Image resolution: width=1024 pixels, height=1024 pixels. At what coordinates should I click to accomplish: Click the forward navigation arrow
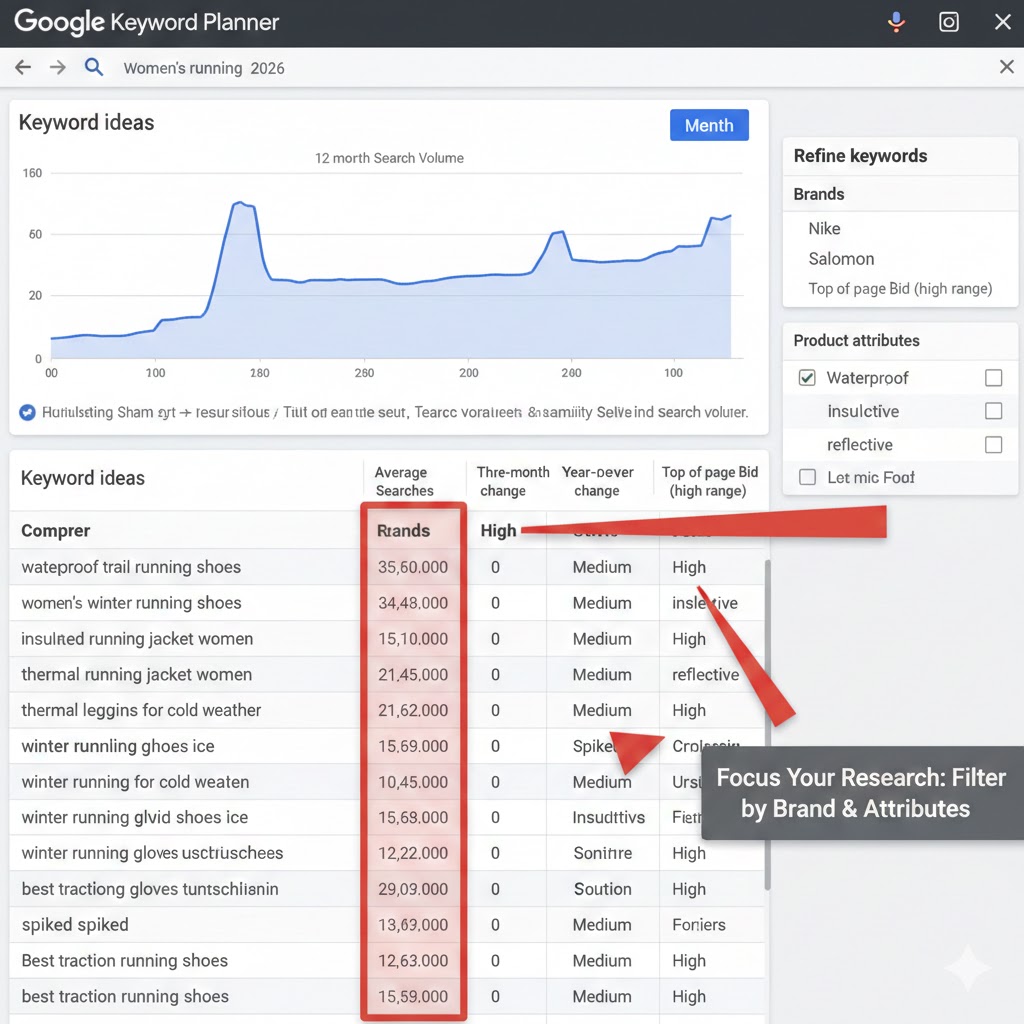click(x=57, y=67)
